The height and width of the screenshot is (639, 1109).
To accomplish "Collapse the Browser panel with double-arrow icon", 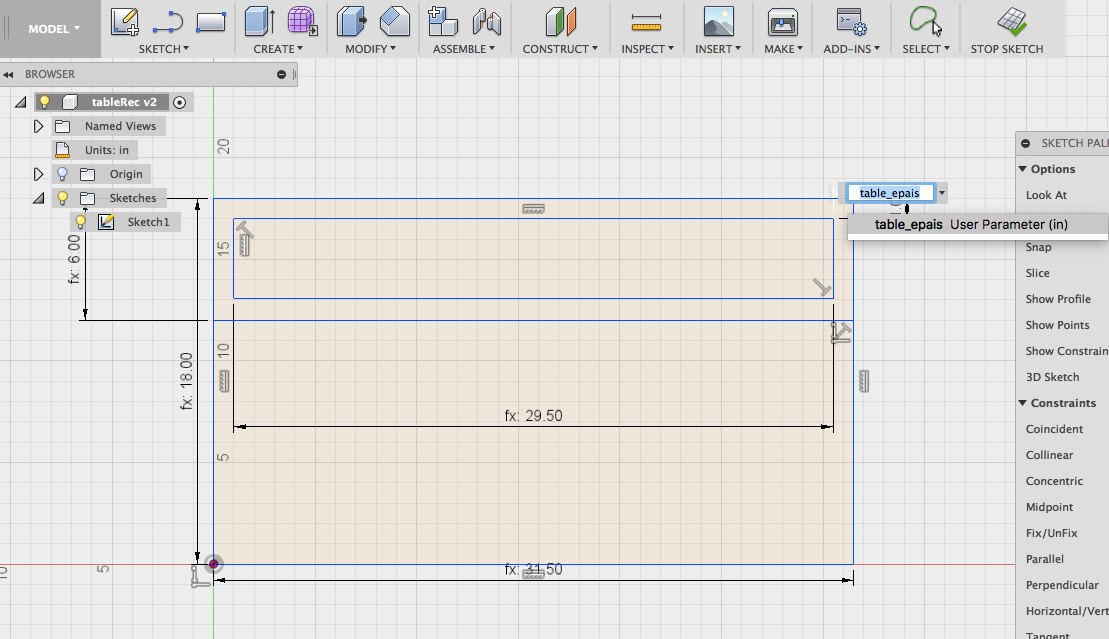I will point(8,74).
